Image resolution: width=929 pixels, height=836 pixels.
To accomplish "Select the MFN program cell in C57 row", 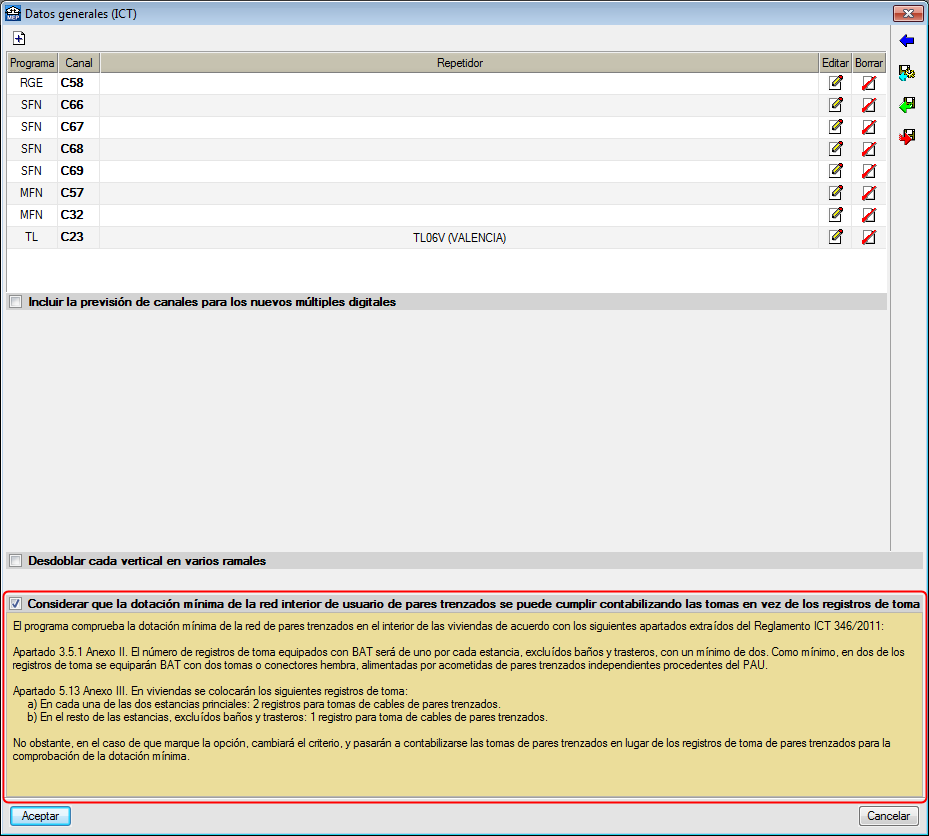I will click(32, 193).
